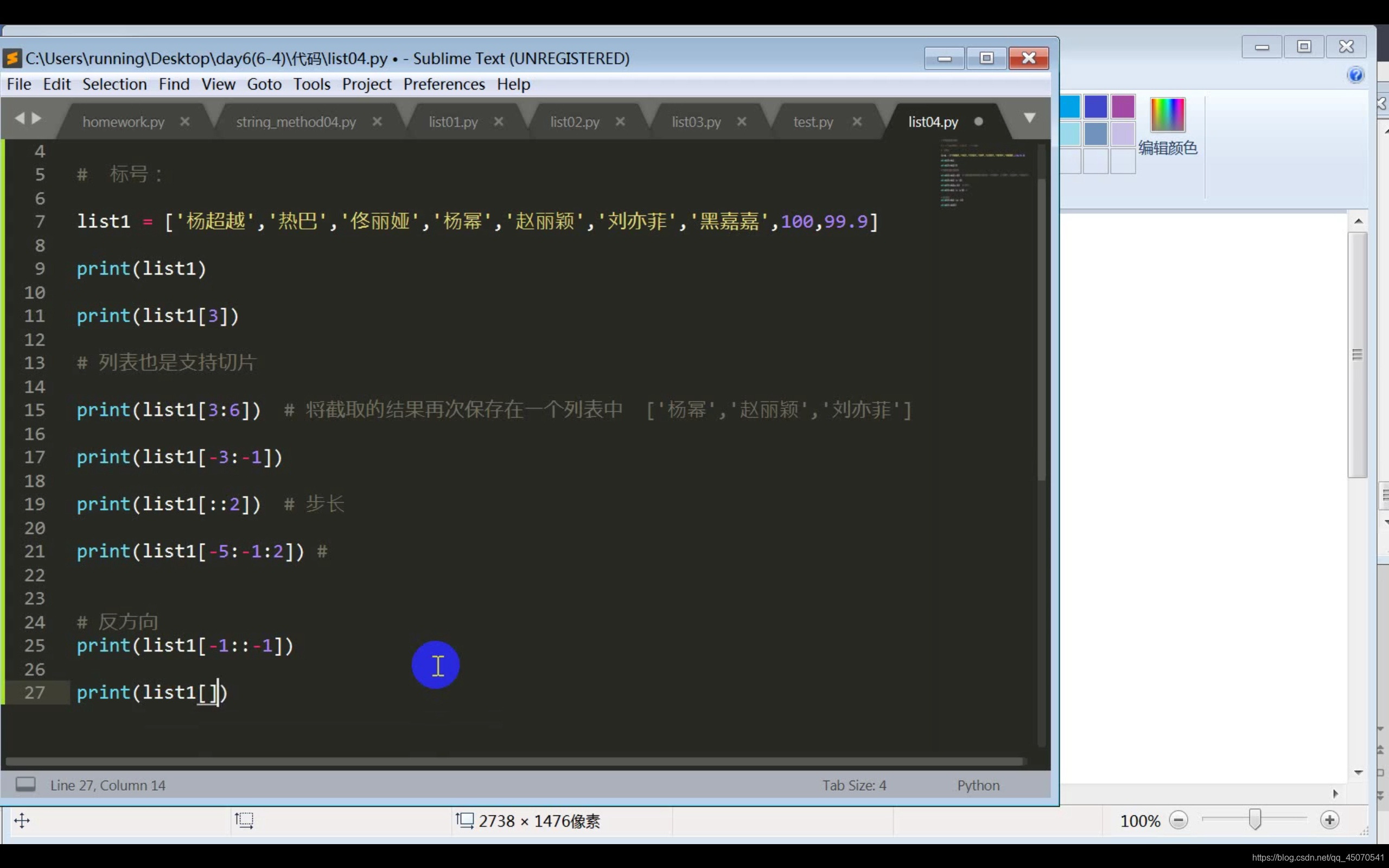Open the Python syntax selector
Viewport: 1389px width, 868px height.
point(978,786)
